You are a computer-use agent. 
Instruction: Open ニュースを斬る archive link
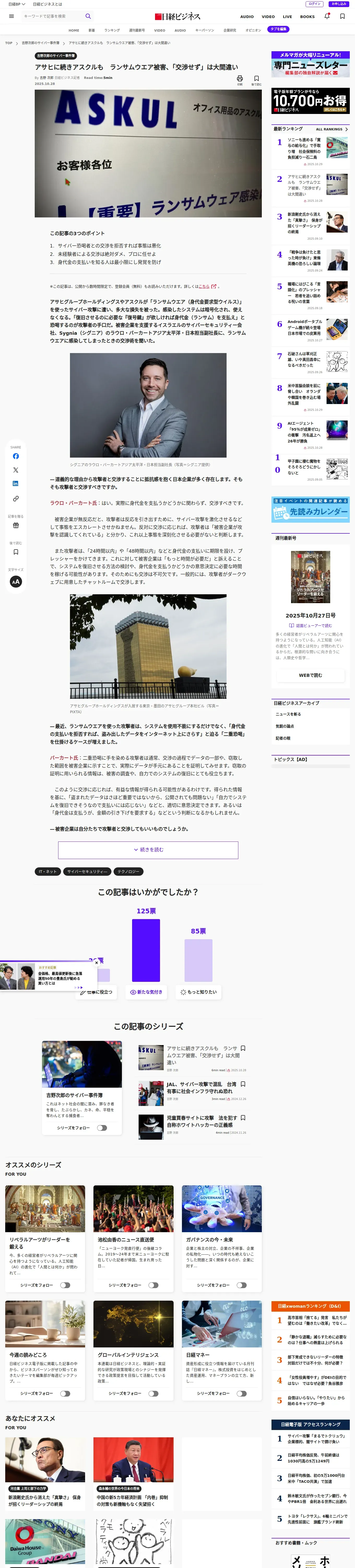pos(288,714)
